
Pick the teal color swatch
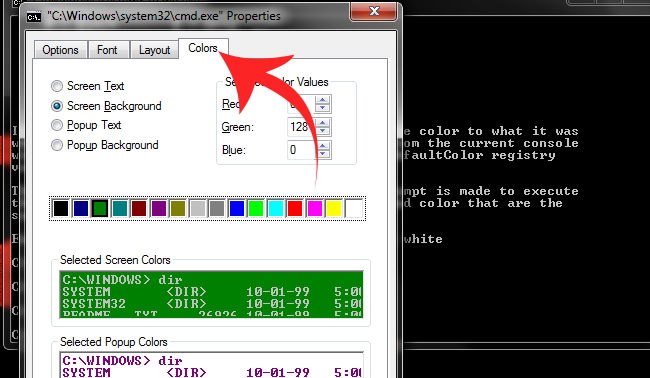pyautogui.click(x=119, y=208)
